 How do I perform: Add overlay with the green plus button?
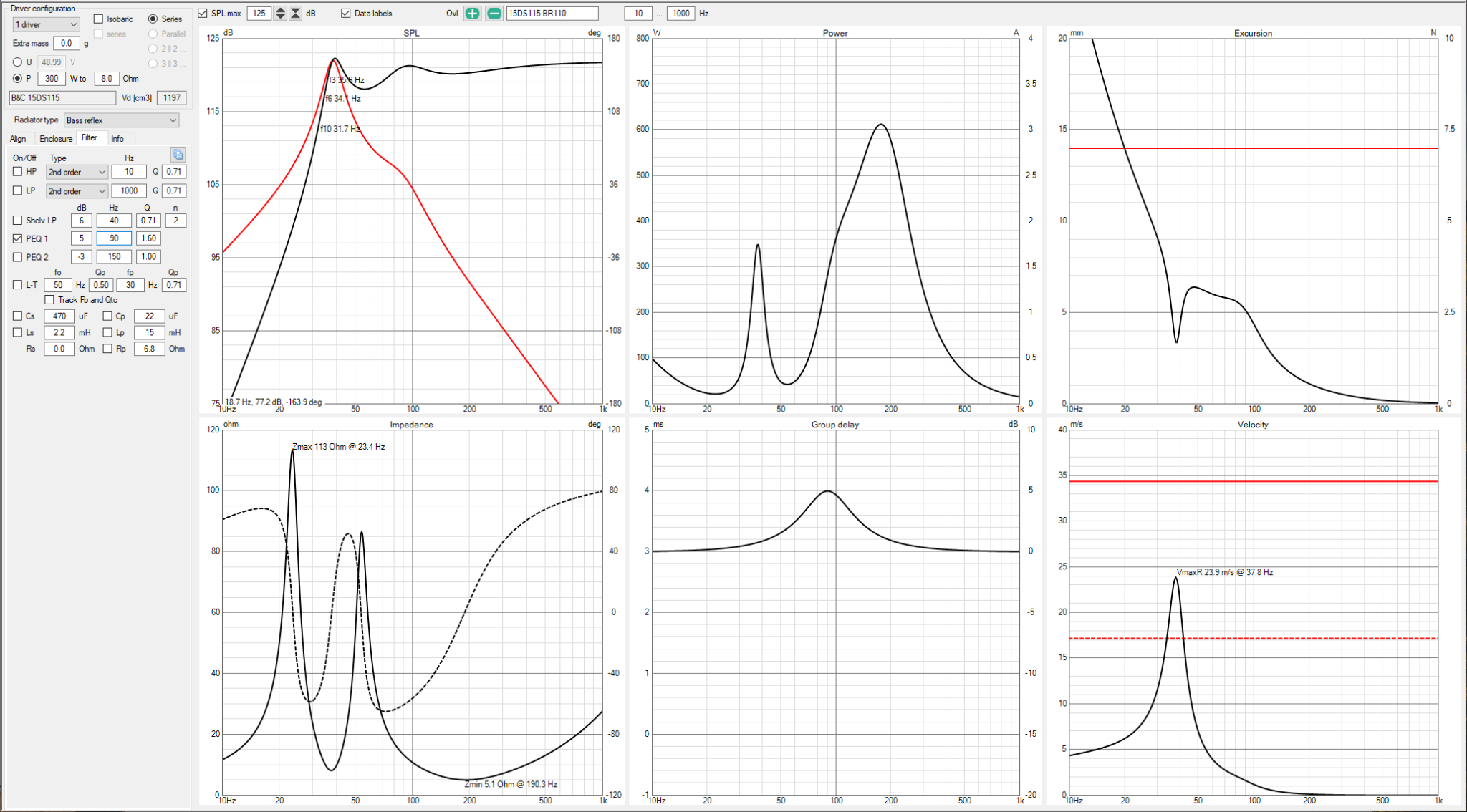[472, 13]
